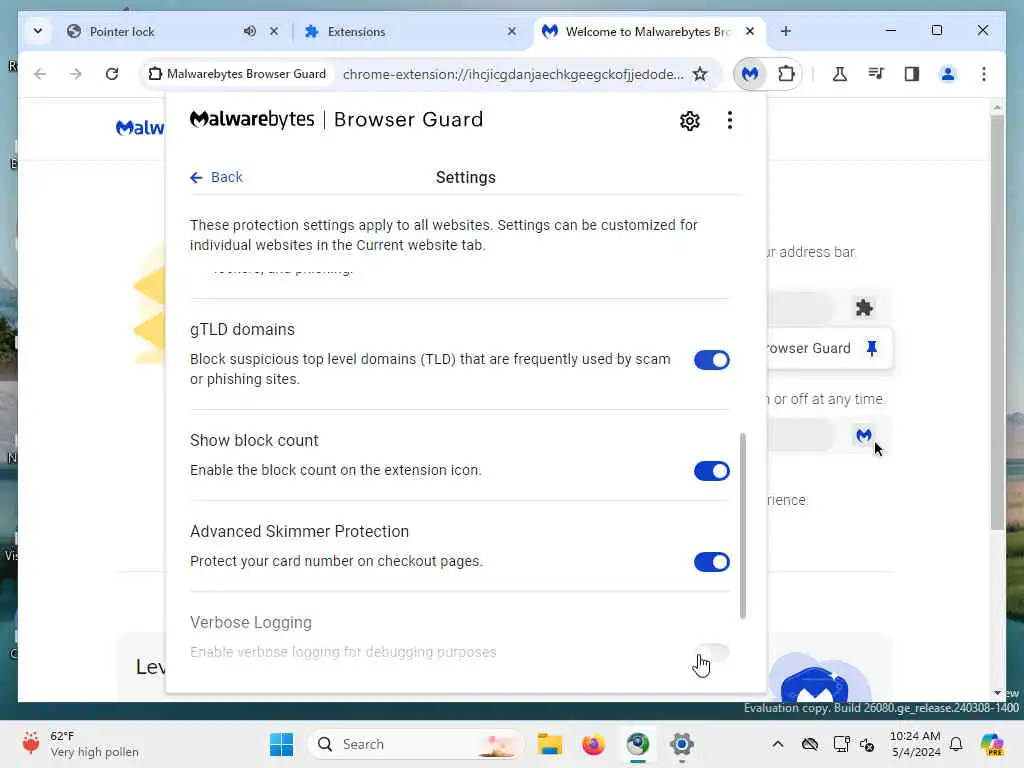
Task: Click the gTLD domains heading
Action: coord(242,330)
